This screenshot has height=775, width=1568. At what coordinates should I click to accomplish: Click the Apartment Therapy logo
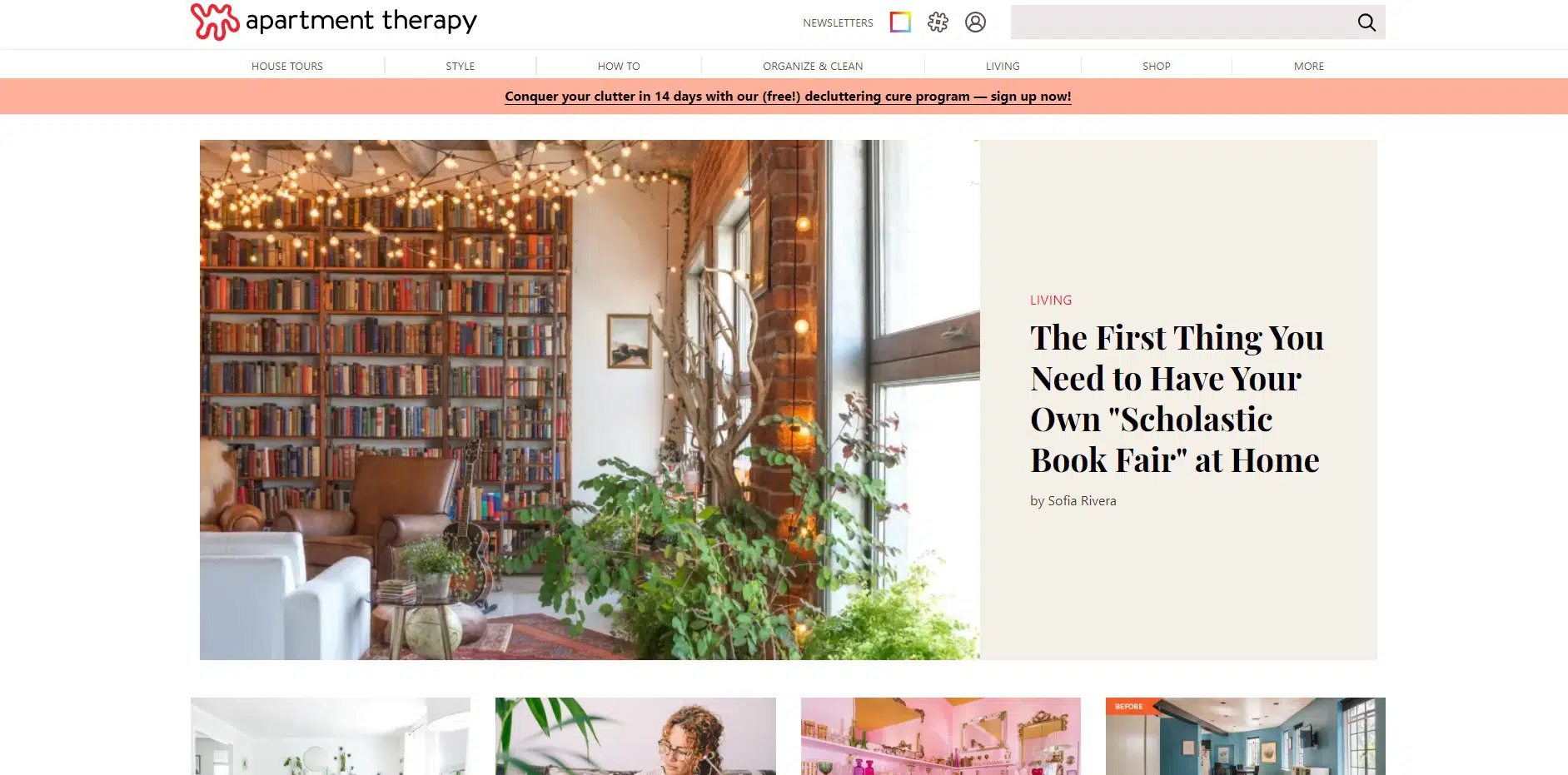pyautogui.click(x=334, y=22)
